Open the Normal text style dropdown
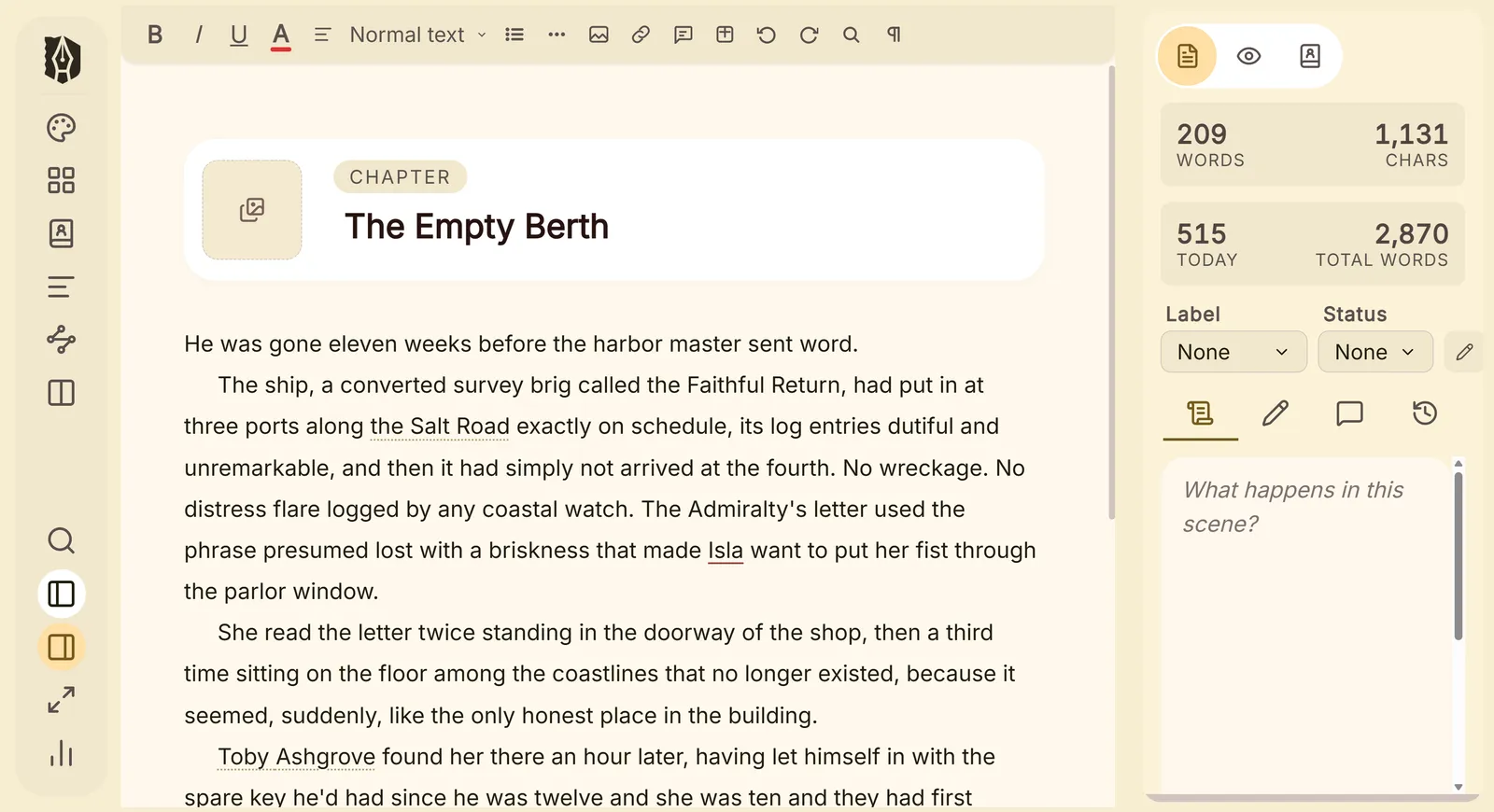The image size is (1494, 812). [x=418, y=35]
